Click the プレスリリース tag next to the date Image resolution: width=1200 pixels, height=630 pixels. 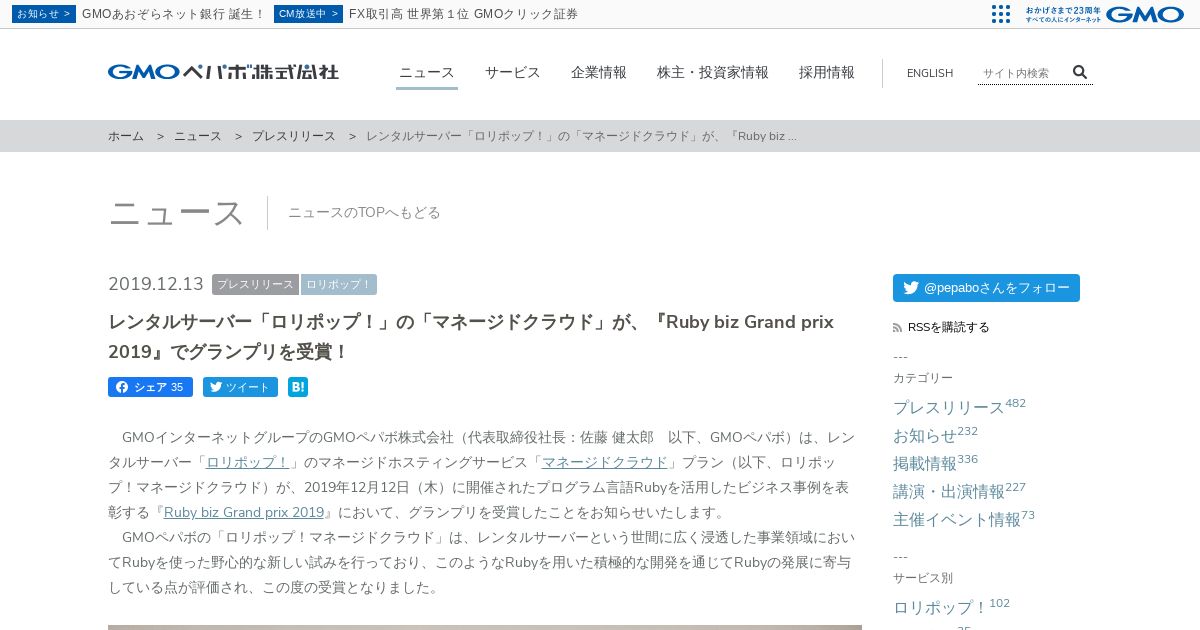tap(255, 285)
